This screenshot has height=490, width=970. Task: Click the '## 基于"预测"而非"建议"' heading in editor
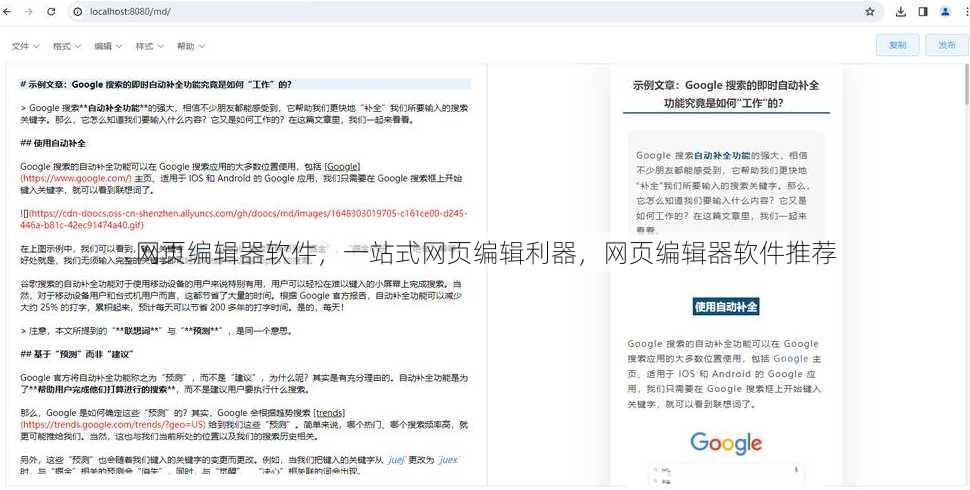click(77, 355)
